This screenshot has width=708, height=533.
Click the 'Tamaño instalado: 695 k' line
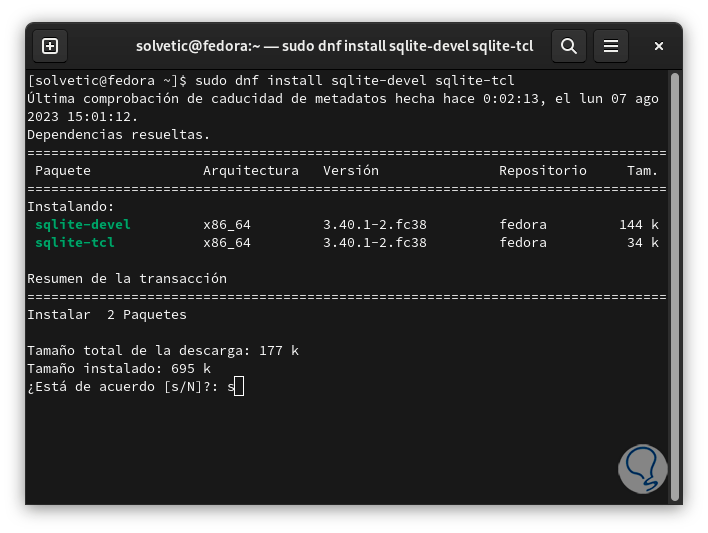click(x=119, y=369)
